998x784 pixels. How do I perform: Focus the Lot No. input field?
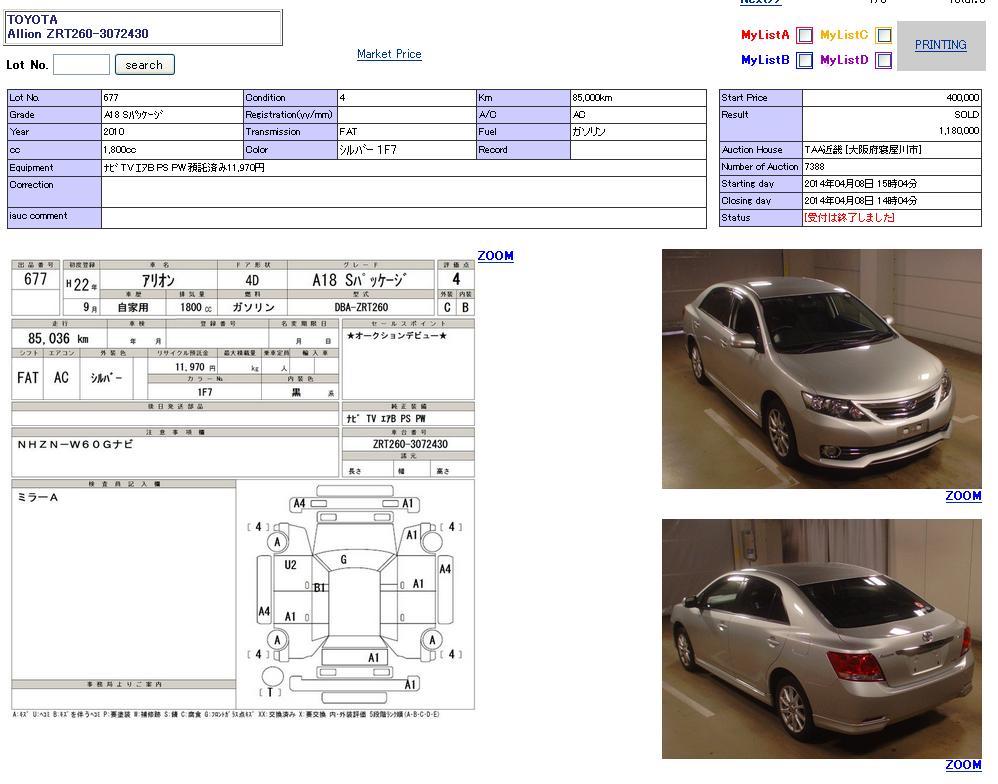point(81,65)
